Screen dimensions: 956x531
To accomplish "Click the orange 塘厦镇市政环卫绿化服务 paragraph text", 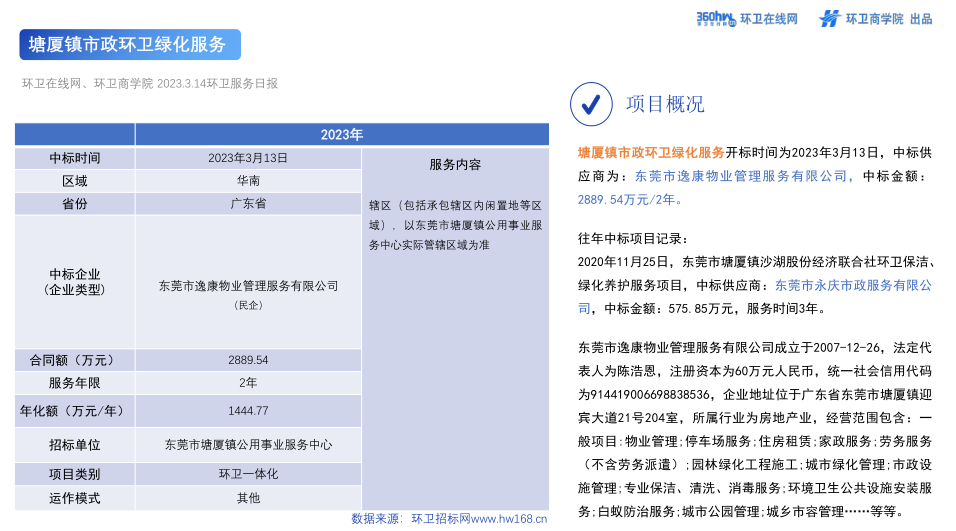I will point(651,152).
